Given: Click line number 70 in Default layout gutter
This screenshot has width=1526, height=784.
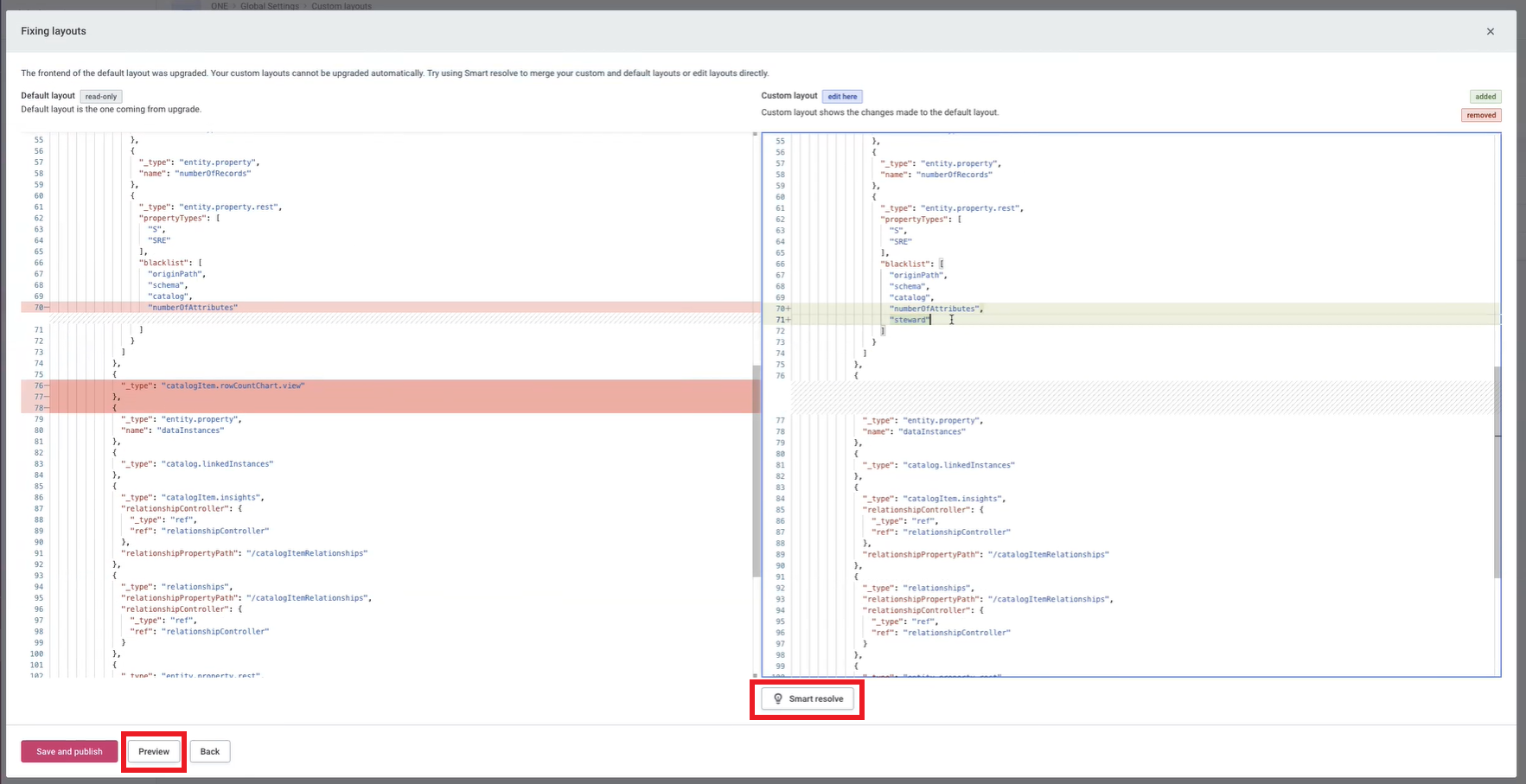Looking at the screenshot, I should (x=39, y=308).
